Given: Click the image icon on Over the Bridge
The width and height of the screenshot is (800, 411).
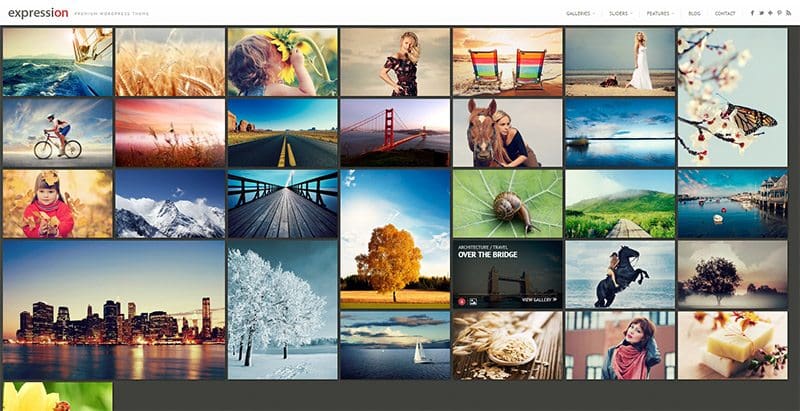Looking at the screenshot, I should (472, 301).
